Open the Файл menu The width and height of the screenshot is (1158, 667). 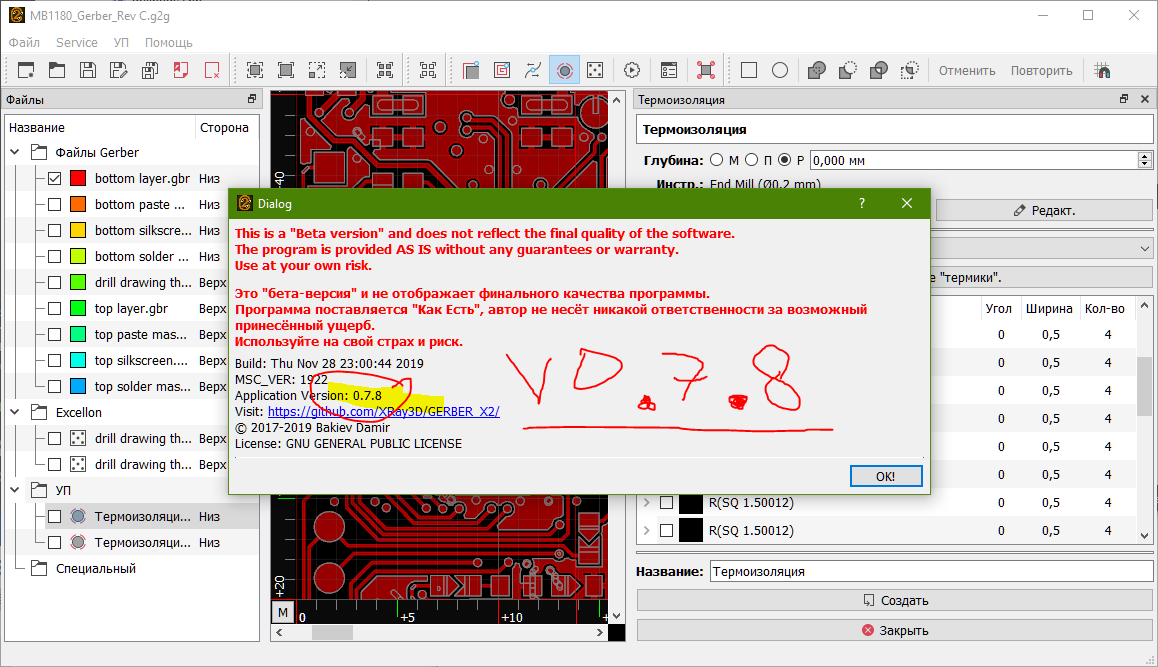click(x=24, y=42)
